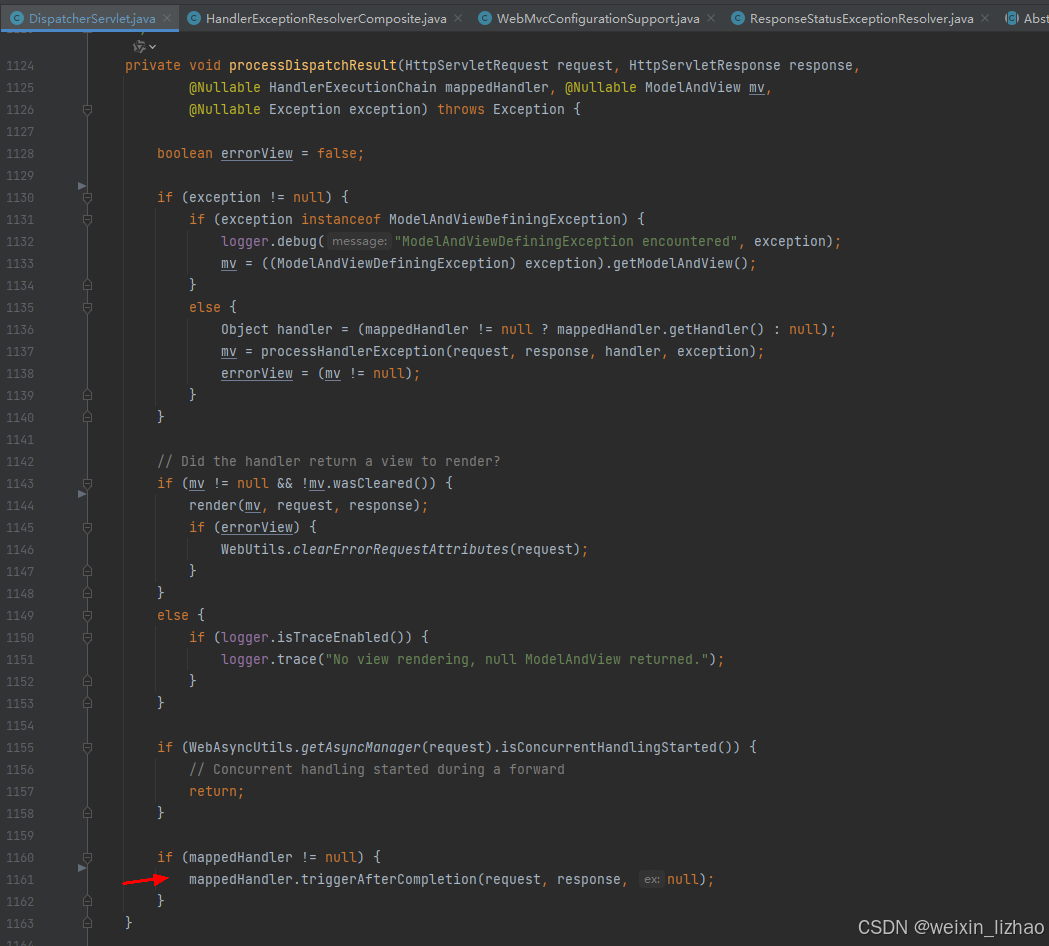1049x946 pixels.
Task: Click the class icon on DispatcherServlet.java tab
Action: tap(17, 18)
